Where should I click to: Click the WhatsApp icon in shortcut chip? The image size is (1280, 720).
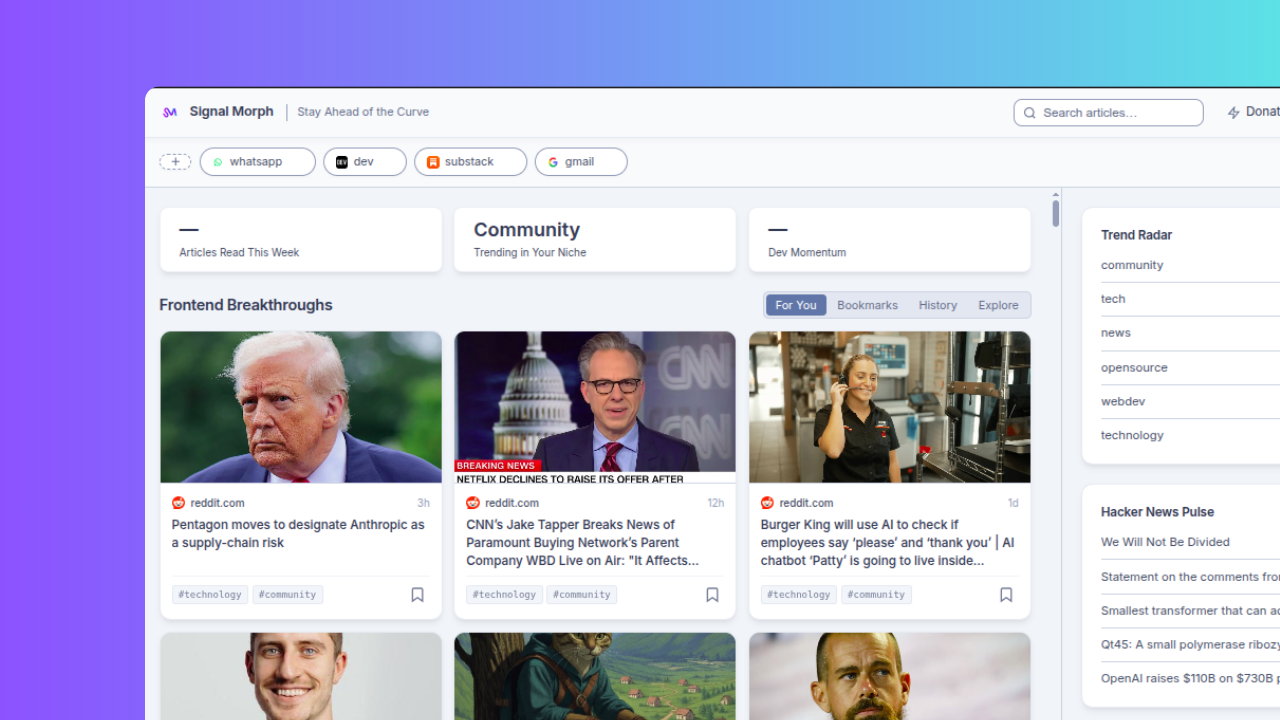[x=218, y=162]
